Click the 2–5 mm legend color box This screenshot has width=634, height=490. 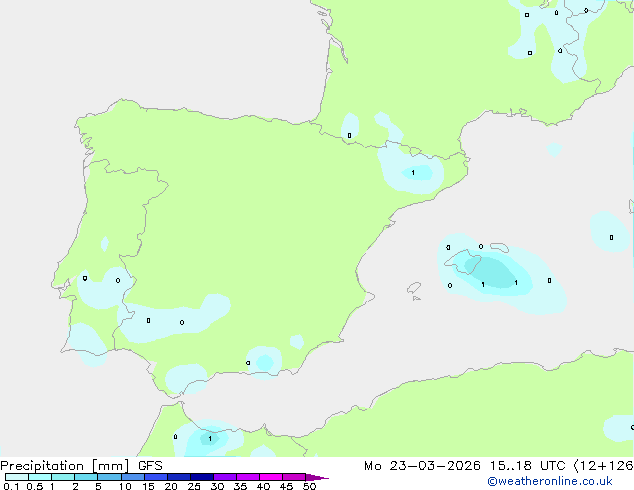pyautogui.click(x=86, y=477)
